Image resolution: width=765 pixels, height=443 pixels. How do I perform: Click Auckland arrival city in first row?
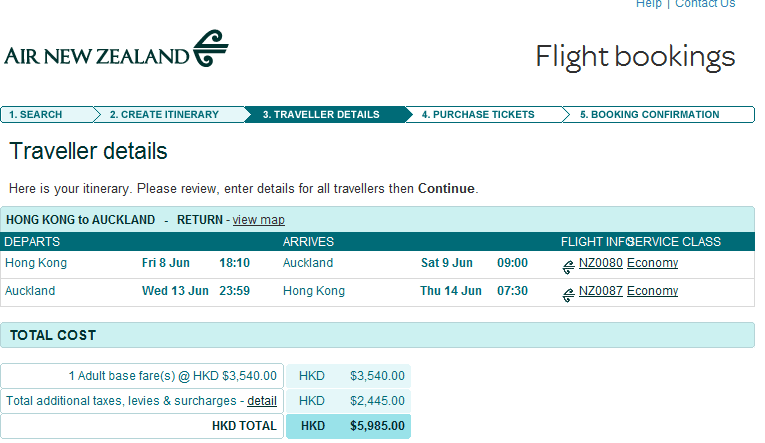(x=308, y=264)
